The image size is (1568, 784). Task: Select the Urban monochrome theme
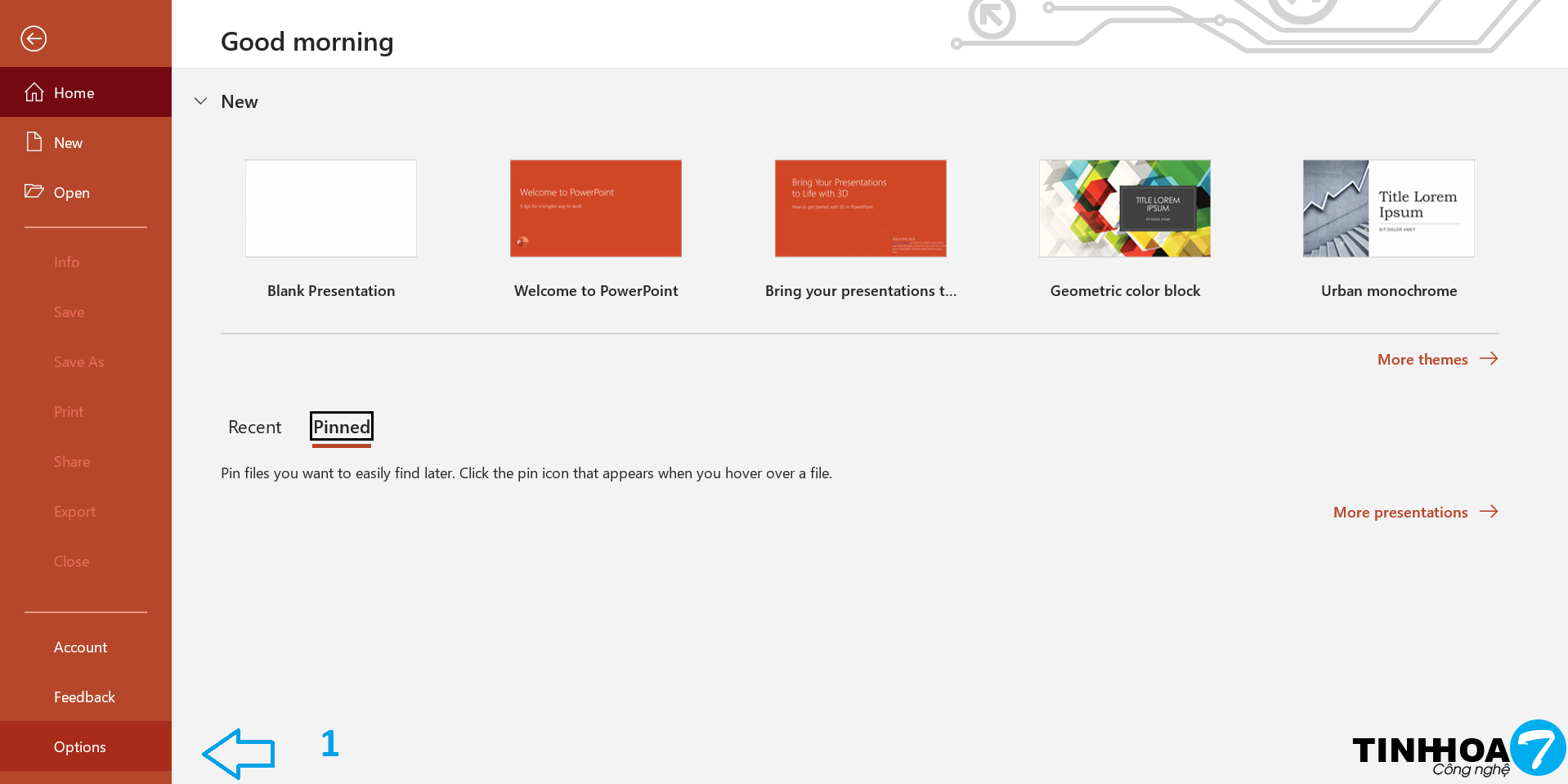pyautogui.click(x=1389, y=208)
